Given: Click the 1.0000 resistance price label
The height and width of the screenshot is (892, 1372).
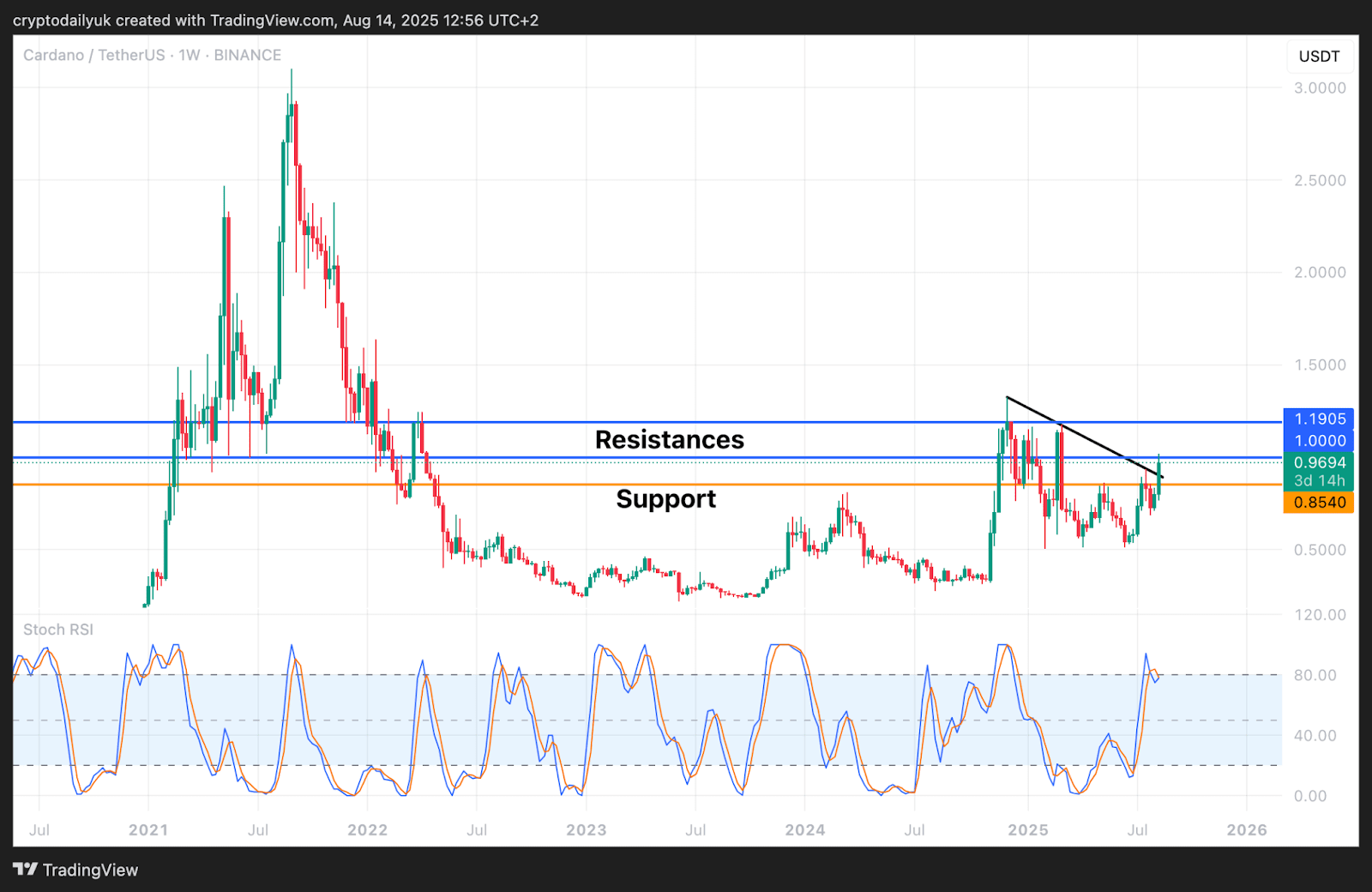Looking at the screenshot, I should (x=1319, y=440).
